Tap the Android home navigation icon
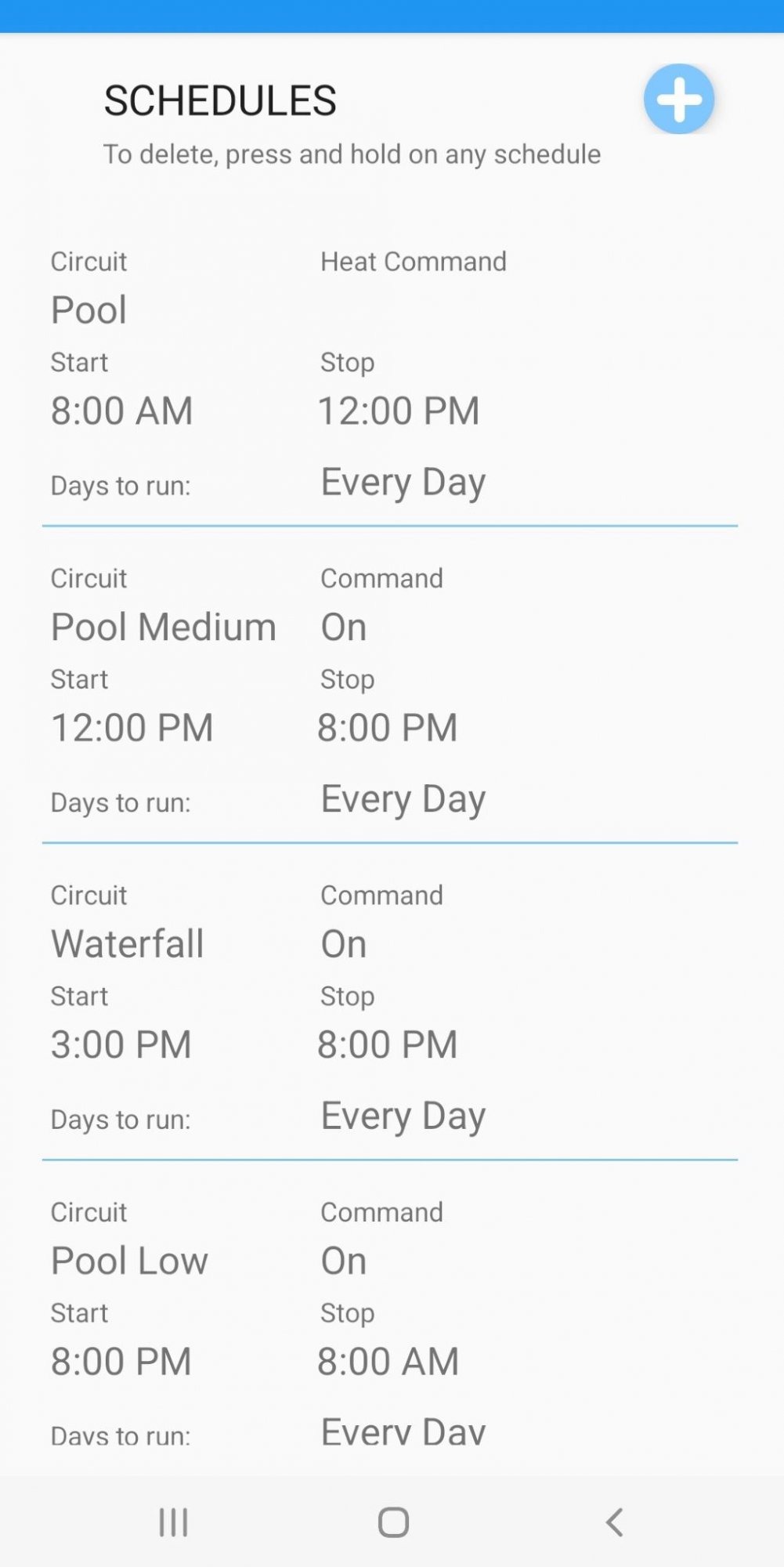This screenshot has height=1567, width=784. pyautogui.click(x=393, y=1522)
